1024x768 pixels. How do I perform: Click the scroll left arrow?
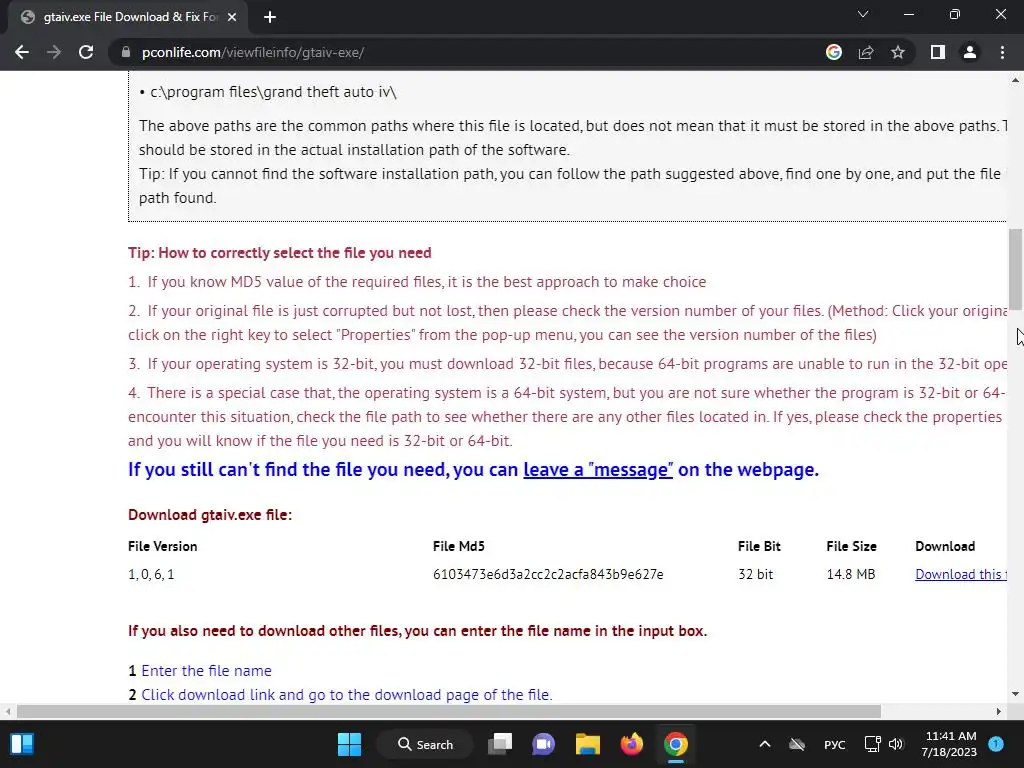coord(7,711)
